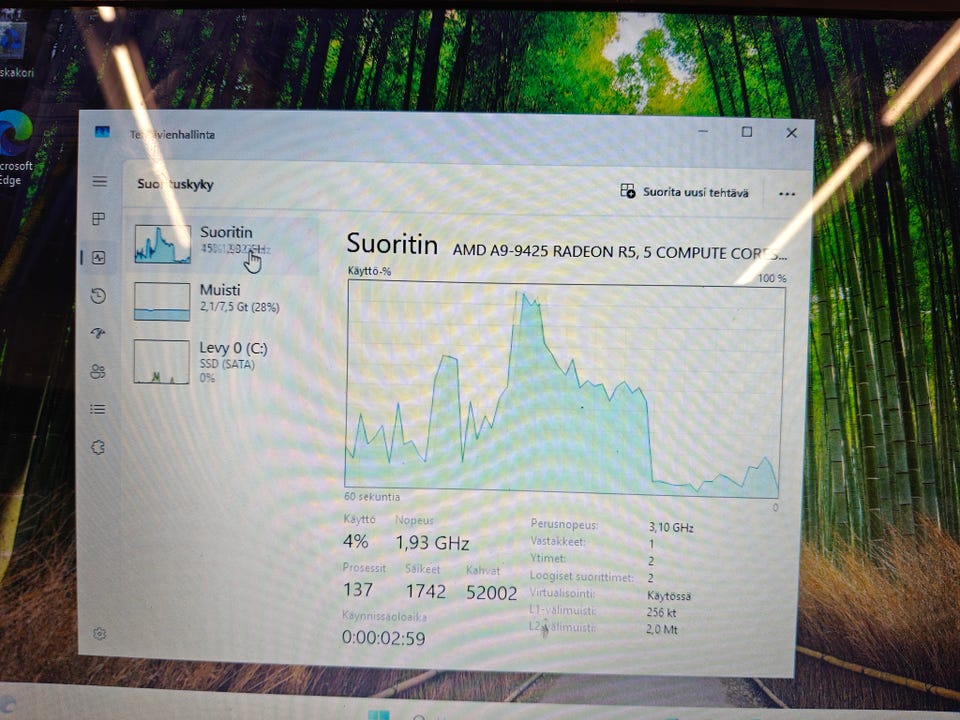Open the Details list page icon
Screen dimensions: 960x720
98,409
